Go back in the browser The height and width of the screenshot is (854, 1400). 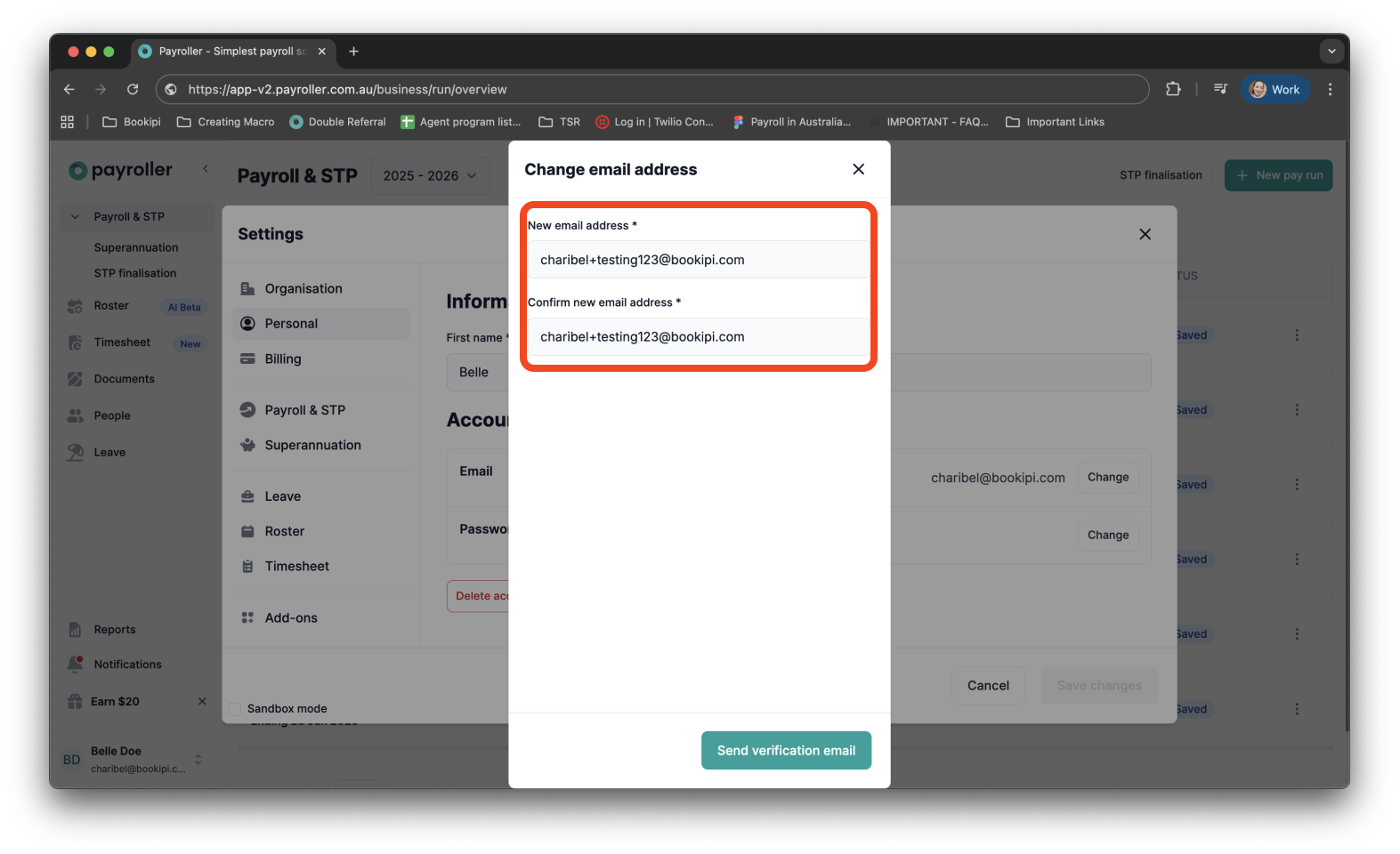coord(69,89)
